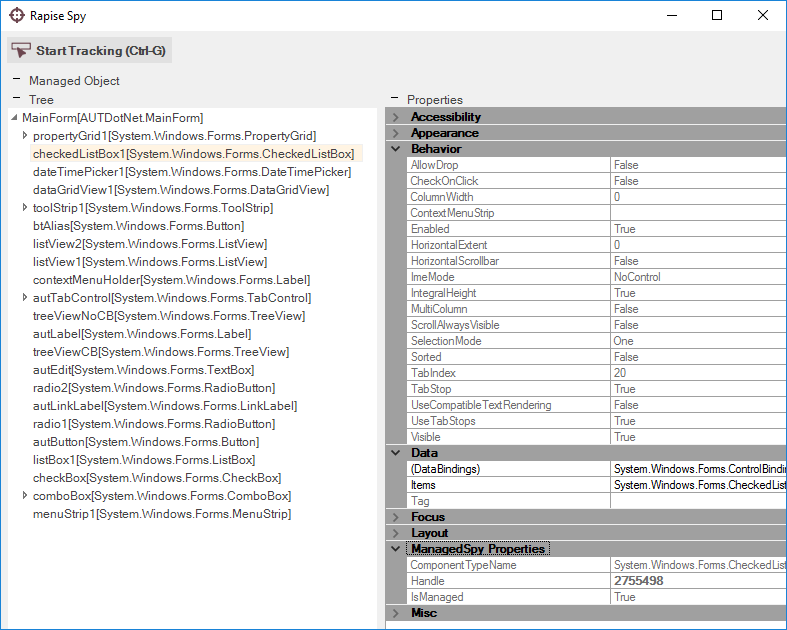This screenshot has width=787, height=630.
Task: Select the autLabel tree item
Action: tap(142, 334)
